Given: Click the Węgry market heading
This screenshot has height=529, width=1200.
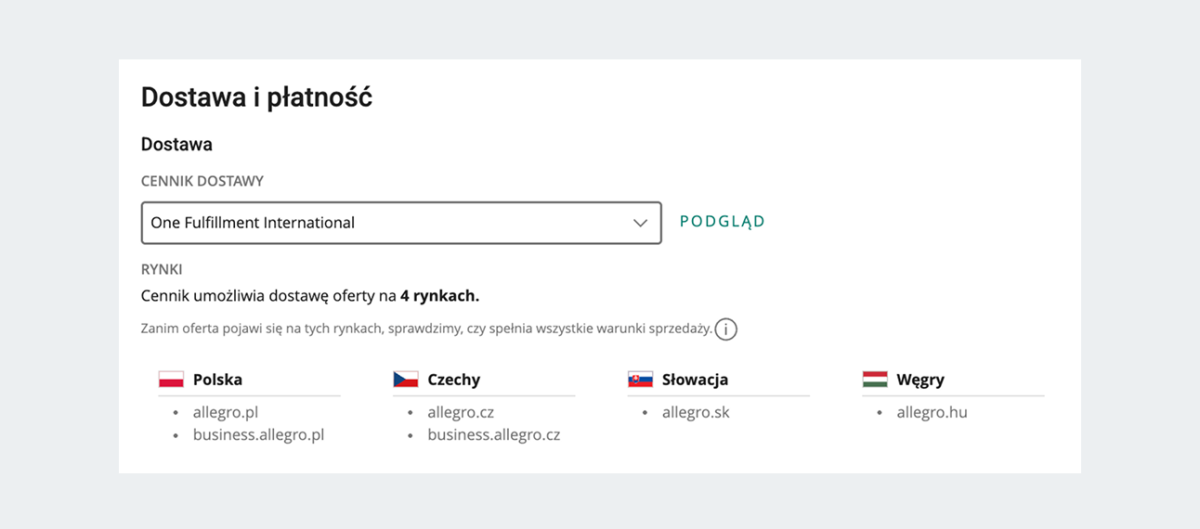Looking at the screenshot, I should pos(921,380).
